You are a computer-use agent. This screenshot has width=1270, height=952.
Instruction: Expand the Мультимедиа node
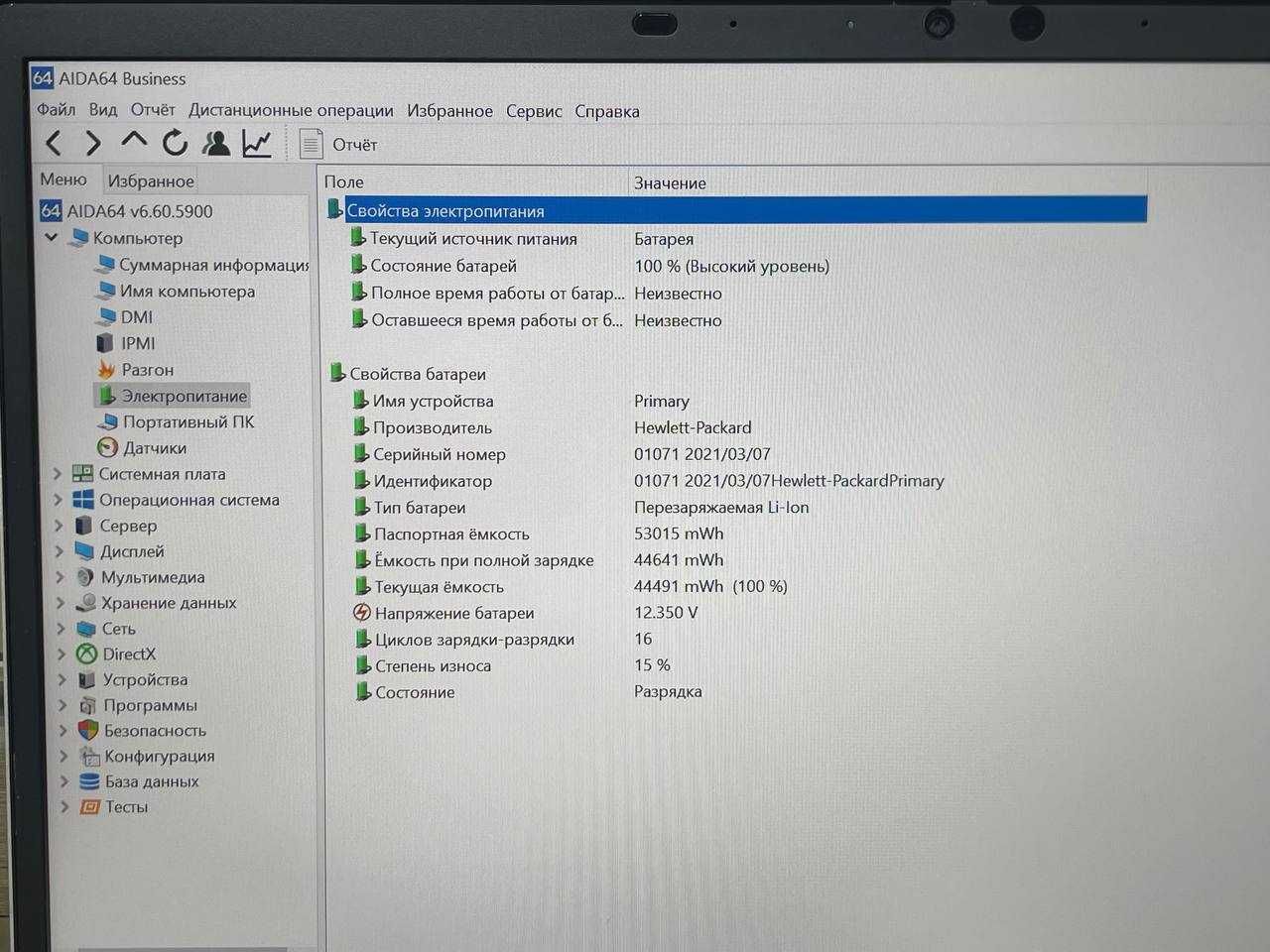(60, 577)
